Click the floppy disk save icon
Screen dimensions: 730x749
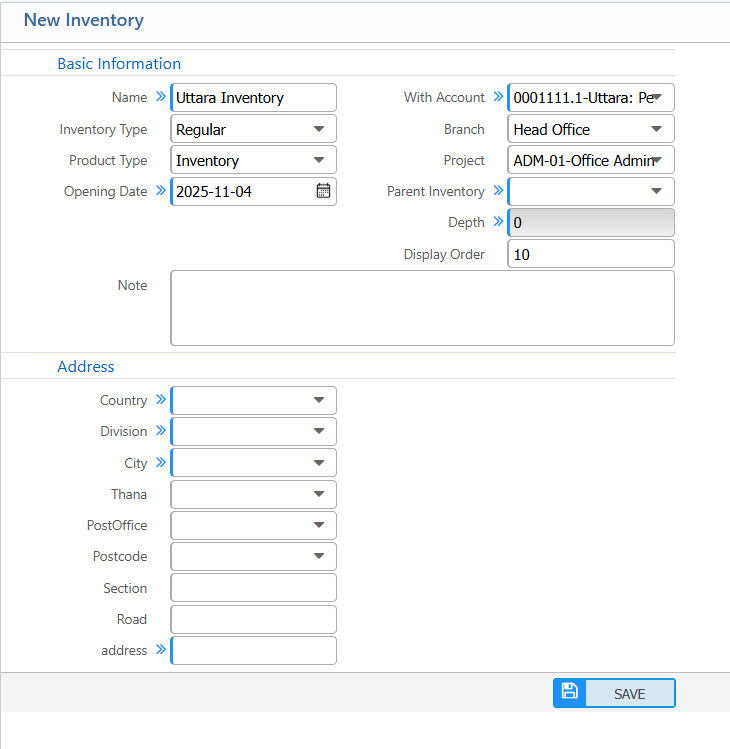pyautogui.click(x=569, y=692)
